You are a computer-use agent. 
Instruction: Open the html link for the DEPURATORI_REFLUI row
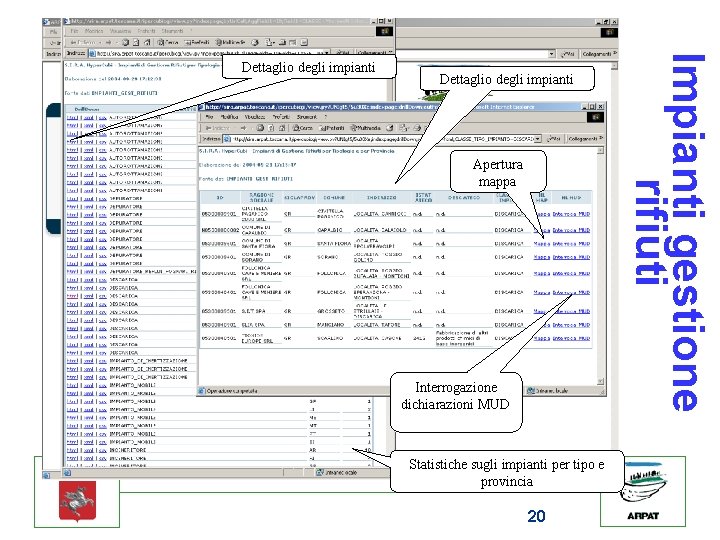tap(72, 271)
